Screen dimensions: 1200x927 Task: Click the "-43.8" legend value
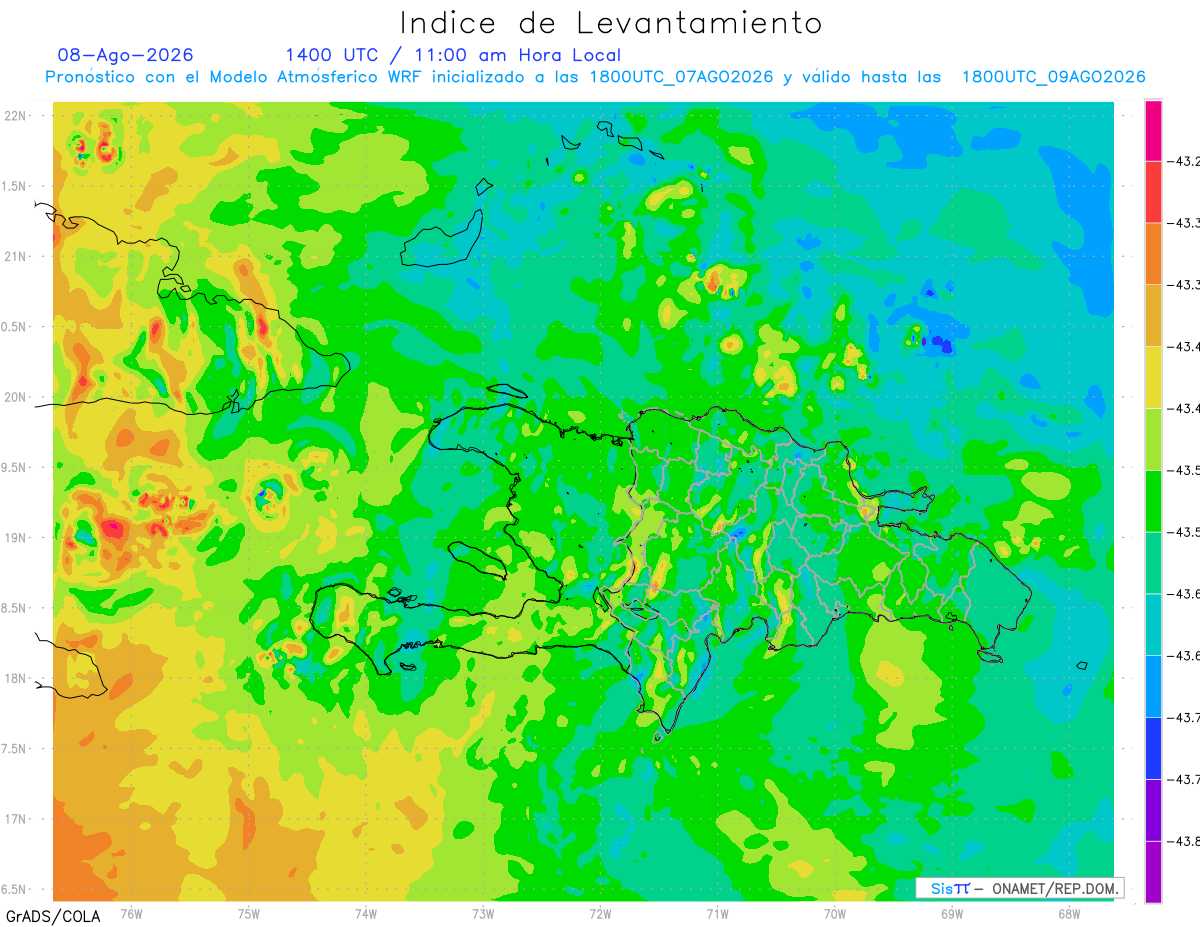(1185, 841)
